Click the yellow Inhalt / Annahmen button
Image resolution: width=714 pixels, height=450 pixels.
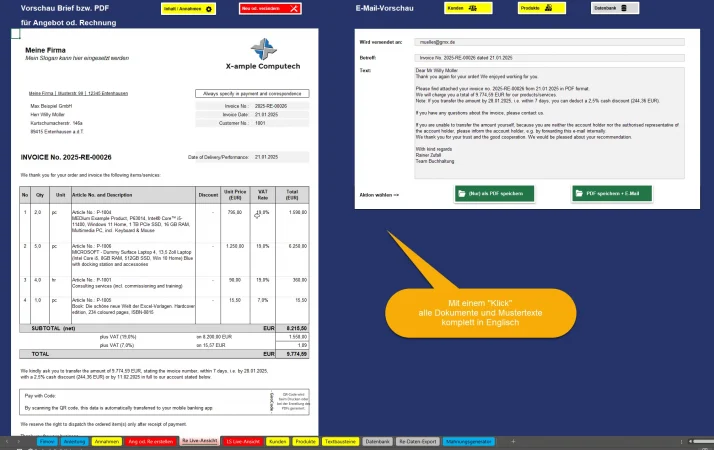point(188,8)
